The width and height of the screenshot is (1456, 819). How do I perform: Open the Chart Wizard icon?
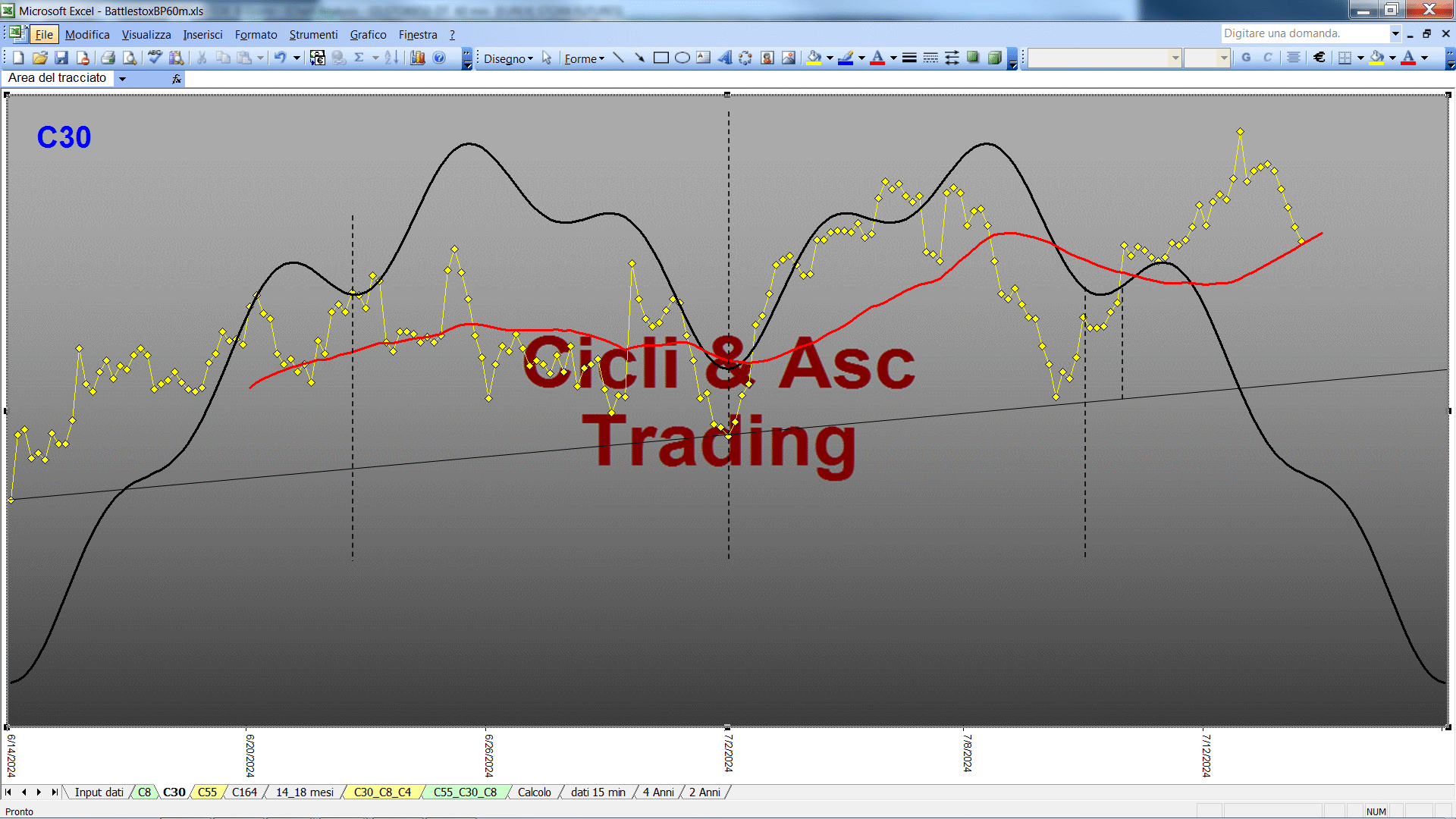coord(418,58)
